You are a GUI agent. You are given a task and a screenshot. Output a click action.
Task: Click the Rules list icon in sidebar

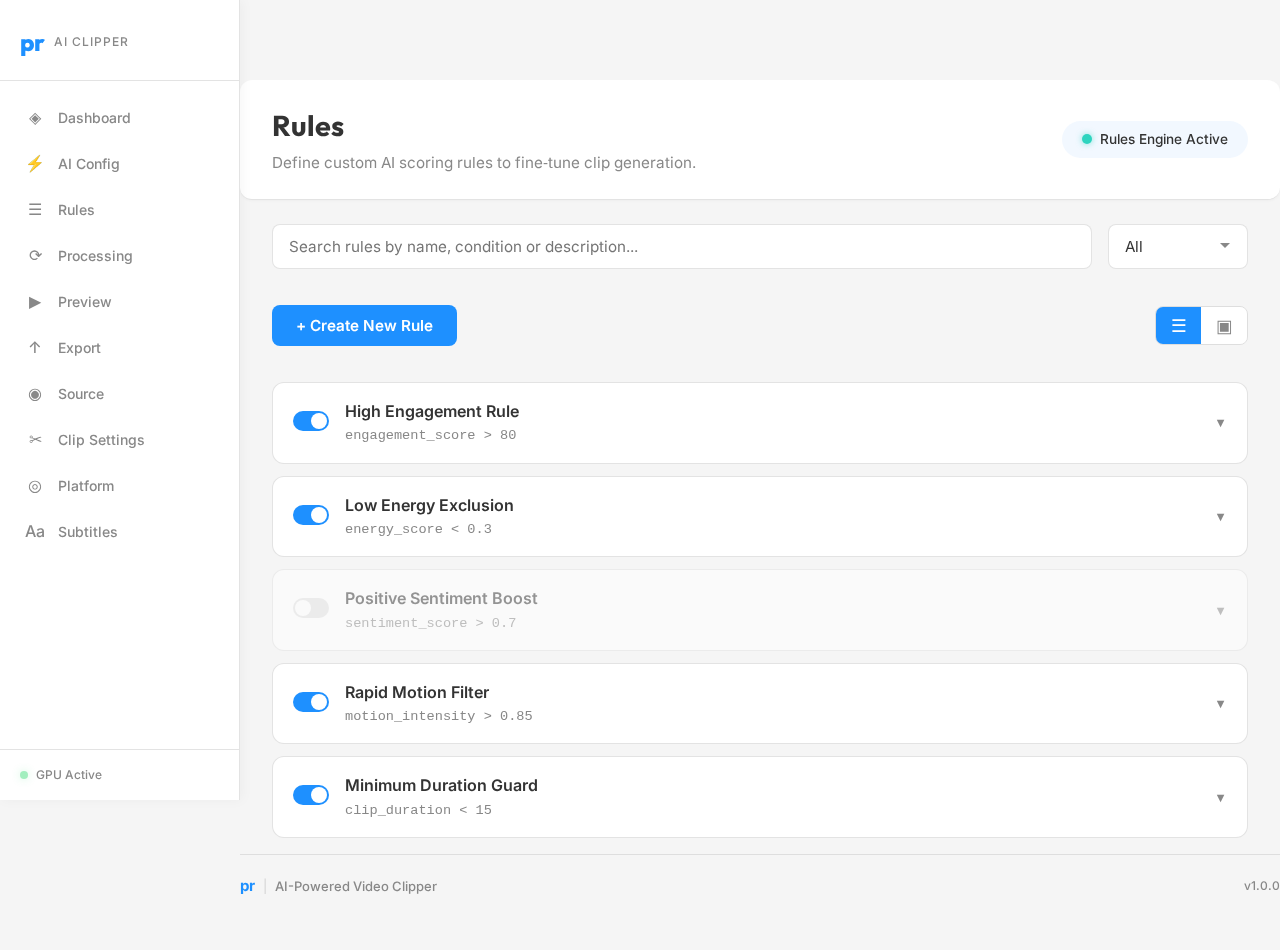[x=35, y=210]
